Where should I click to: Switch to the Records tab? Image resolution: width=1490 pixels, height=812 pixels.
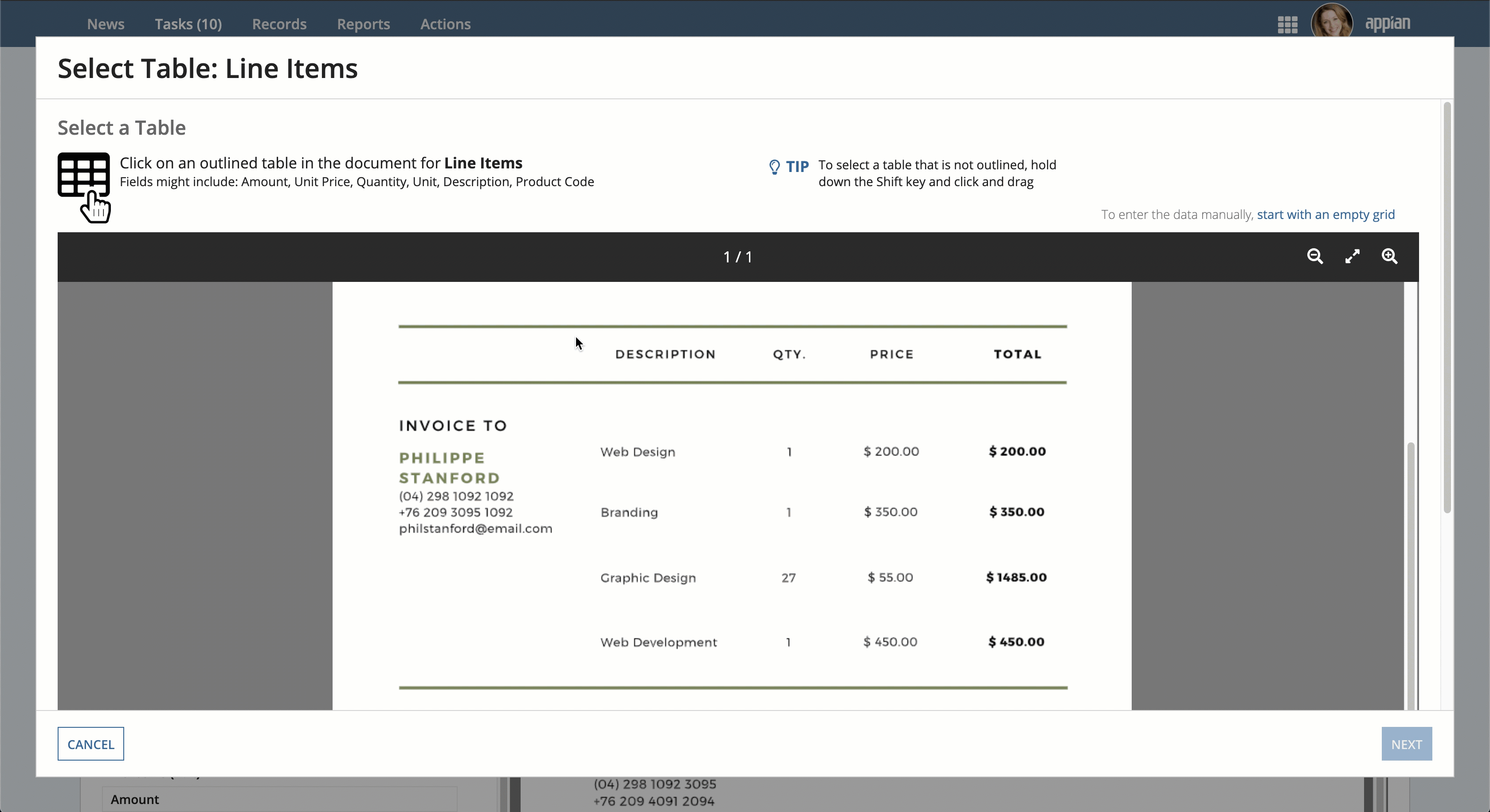[279, 24]
